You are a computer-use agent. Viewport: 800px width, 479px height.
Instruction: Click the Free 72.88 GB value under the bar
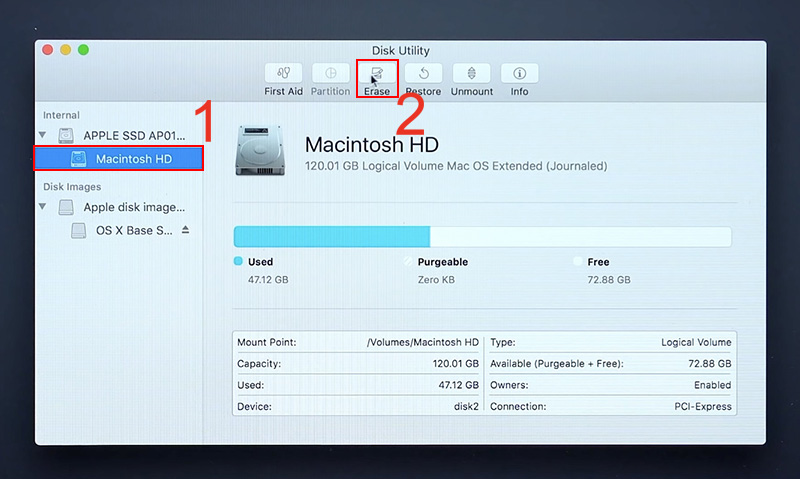609,280
